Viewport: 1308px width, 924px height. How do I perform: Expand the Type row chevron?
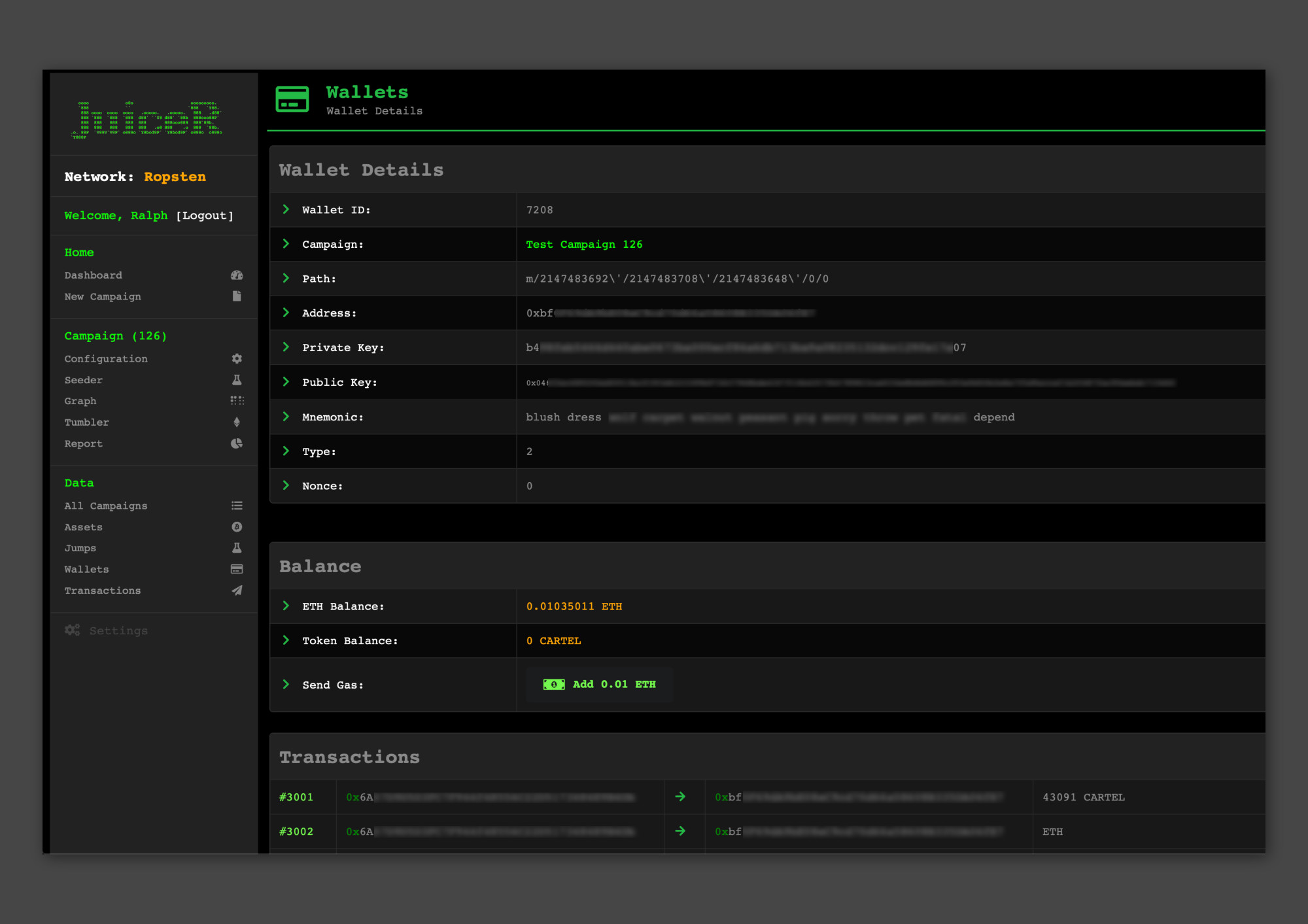click(286, 451)
